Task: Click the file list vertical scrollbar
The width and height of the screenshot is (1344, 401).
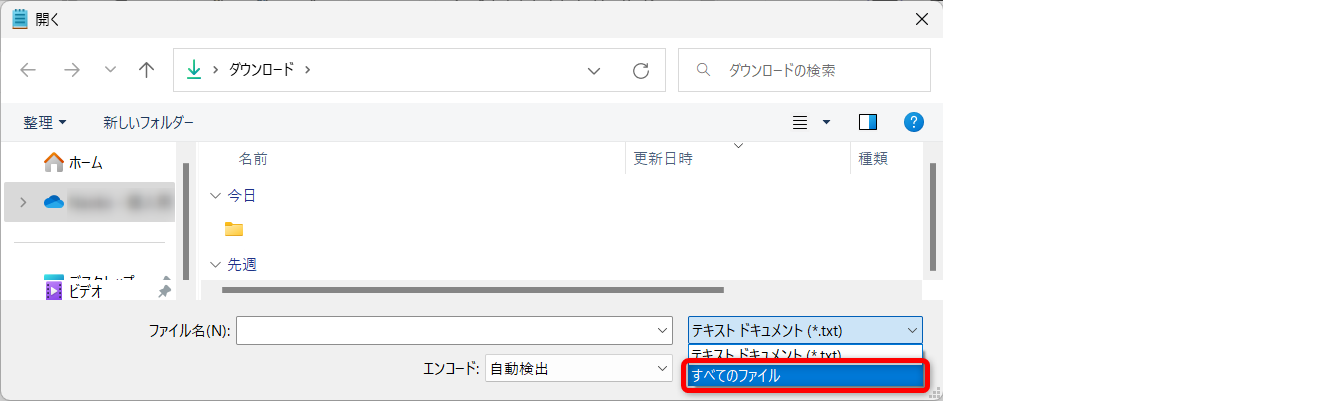Action: click(x=933, y=216)
